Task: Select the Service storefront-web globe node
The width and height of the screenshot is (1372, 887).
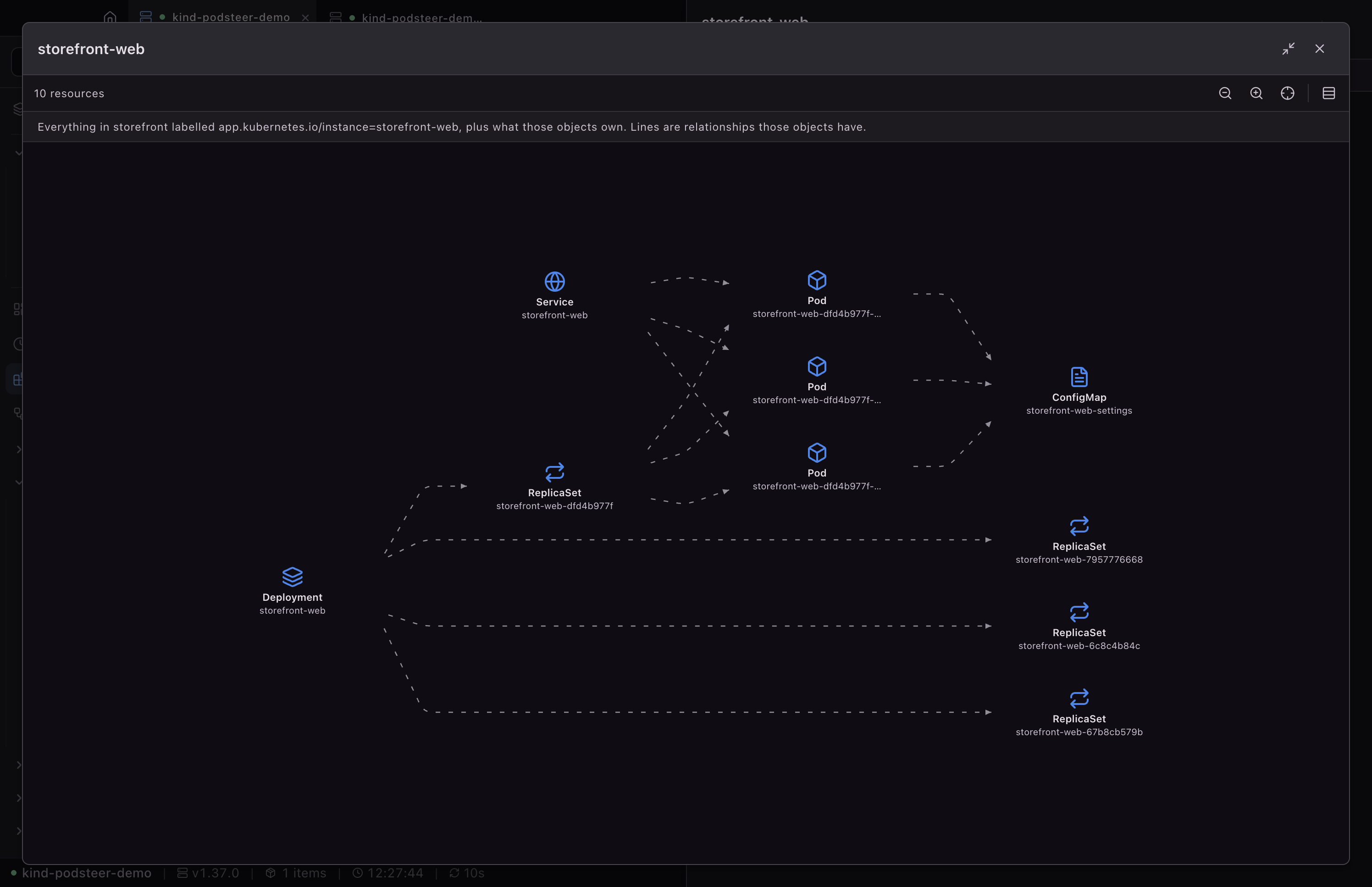Action: [554, 282]
